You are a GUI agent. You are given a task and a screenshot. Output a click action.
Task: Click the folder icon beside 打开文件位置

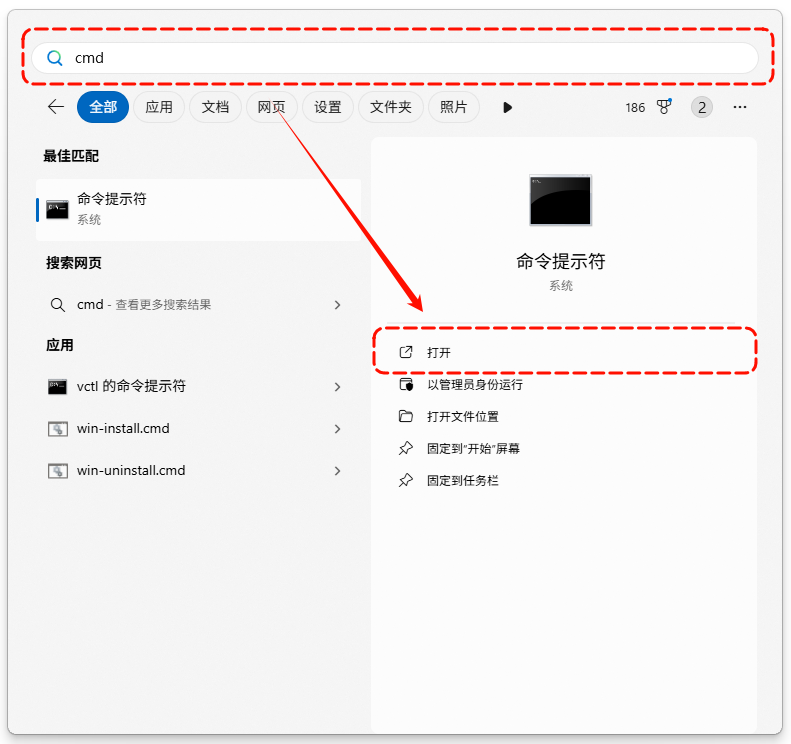pos(406,416)
